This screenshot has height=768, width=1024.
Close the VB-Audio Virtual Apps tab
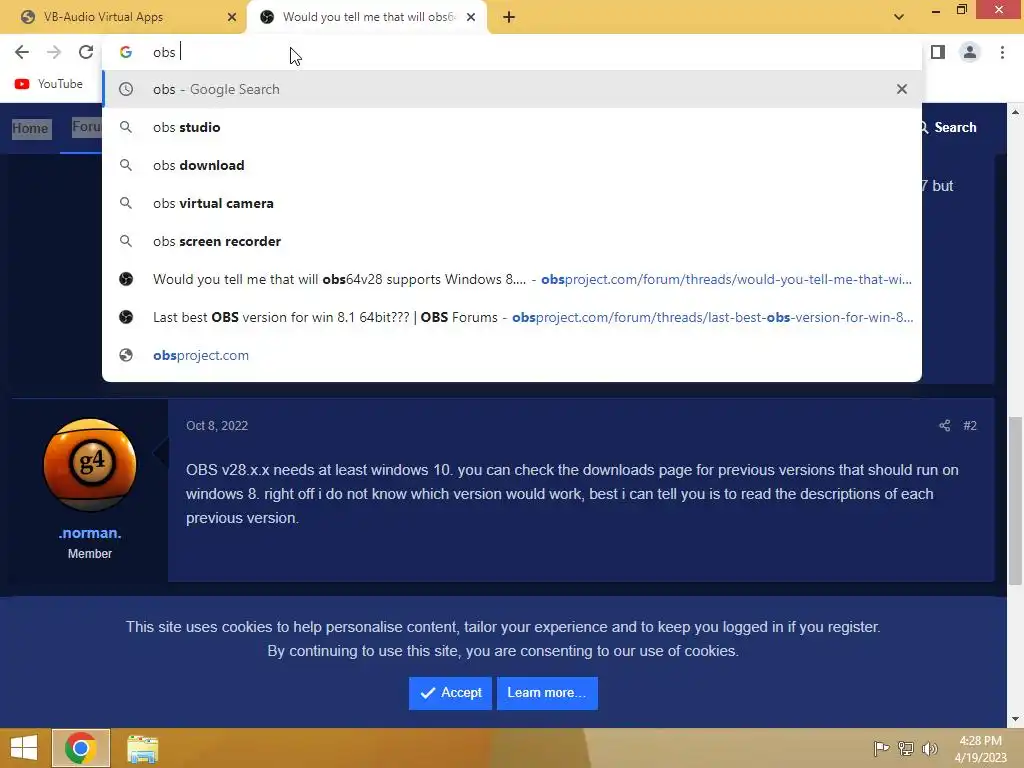click(232, 17)
